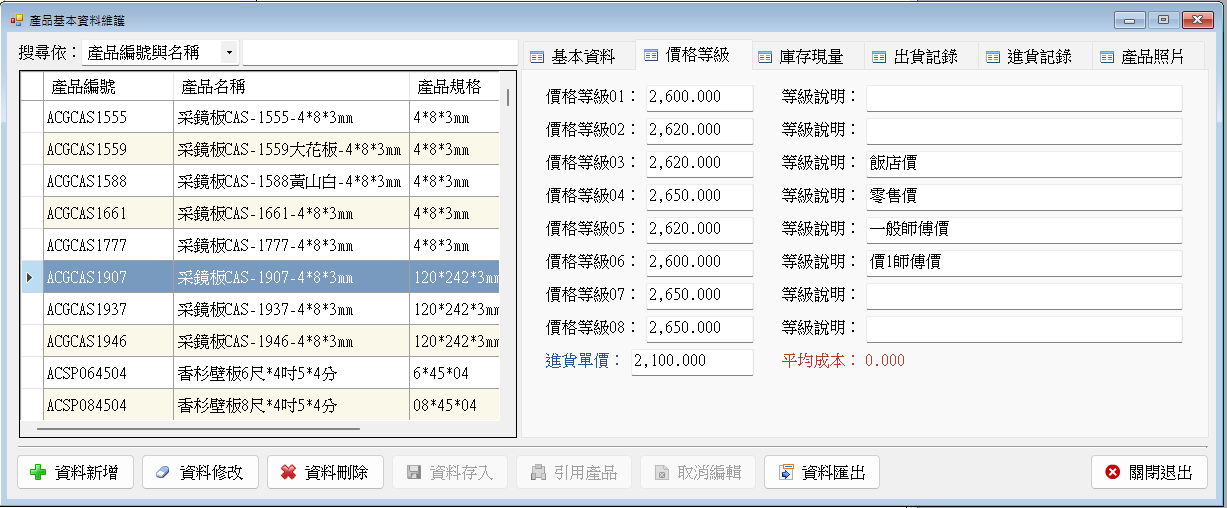
Task: Click the green plus icon on 資料新增
Action: [39, 473]
